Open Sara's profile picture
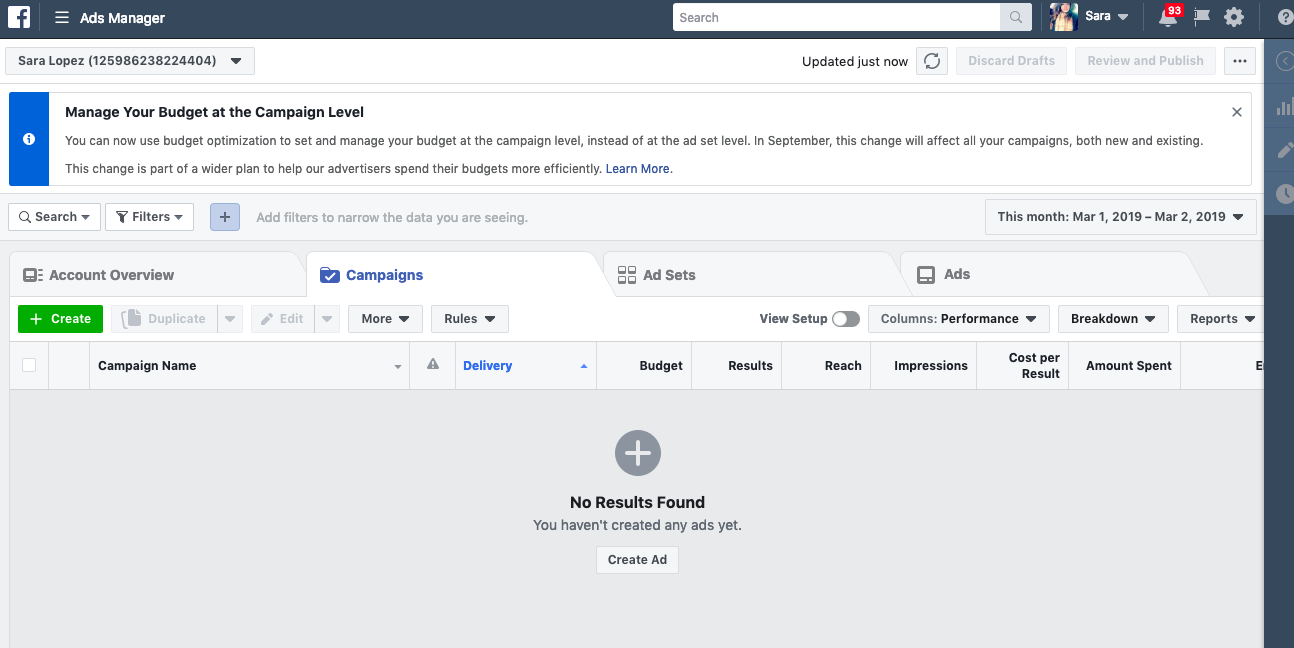 click(1063, 17)
